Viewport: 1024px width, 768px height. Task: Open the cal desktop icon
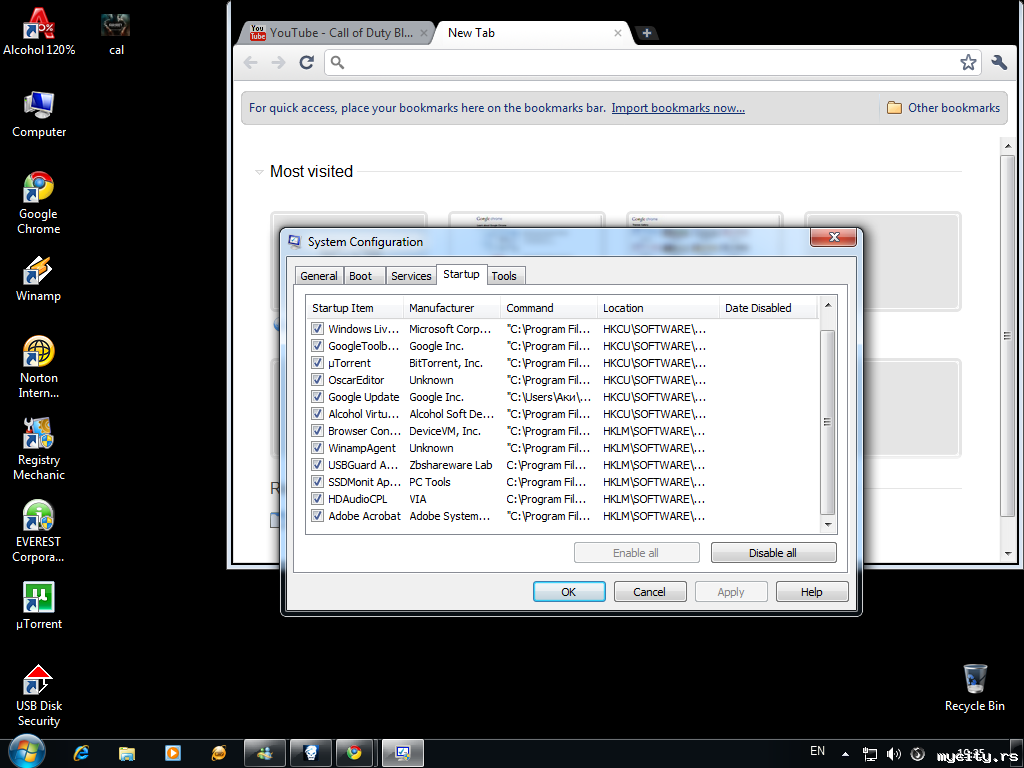[116, 33]
